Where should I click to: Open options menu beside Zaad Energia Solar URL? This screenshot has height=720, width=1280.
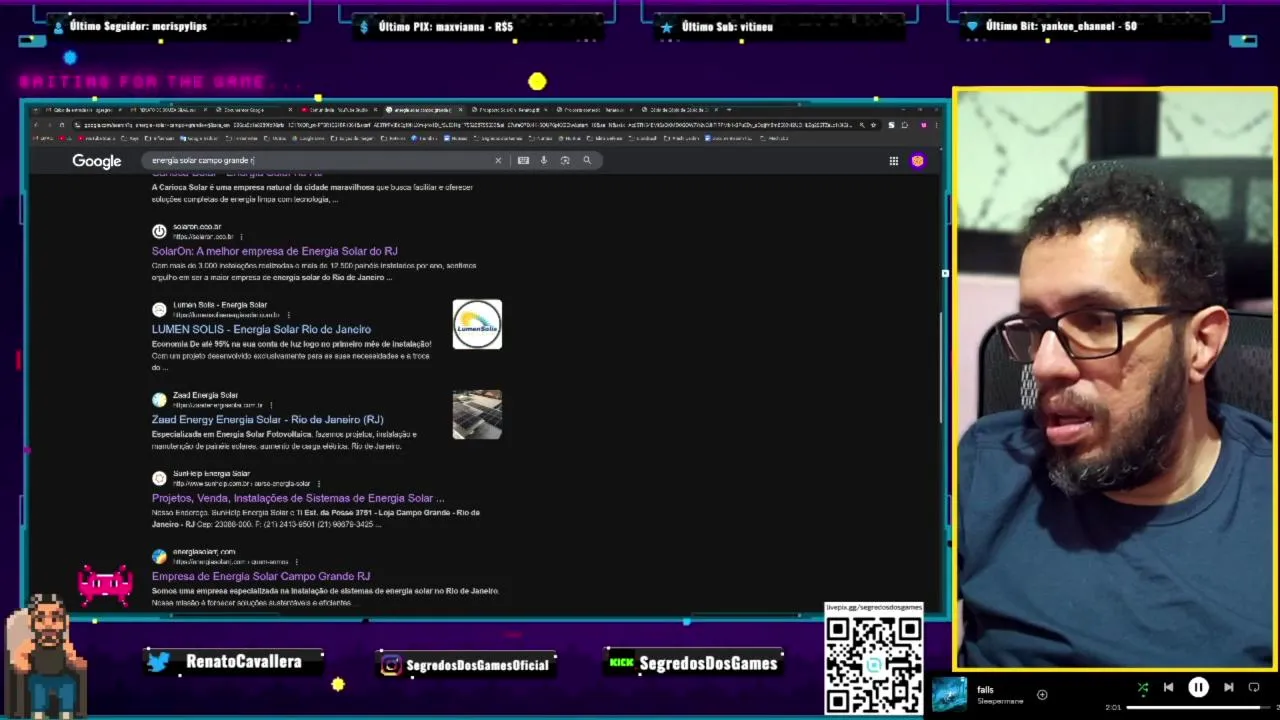pyautogui.click(x=271, y=405)
